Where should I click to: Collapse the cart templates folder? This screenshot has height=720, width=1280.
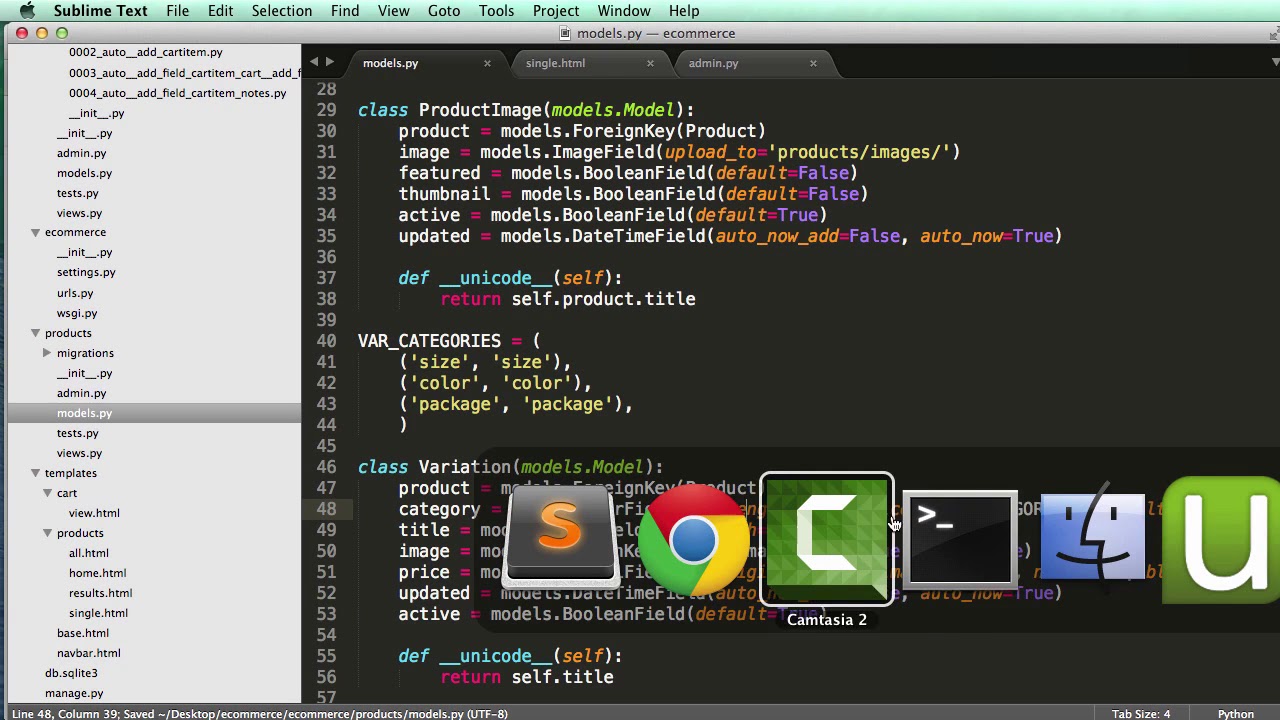(x=47, y=493)
